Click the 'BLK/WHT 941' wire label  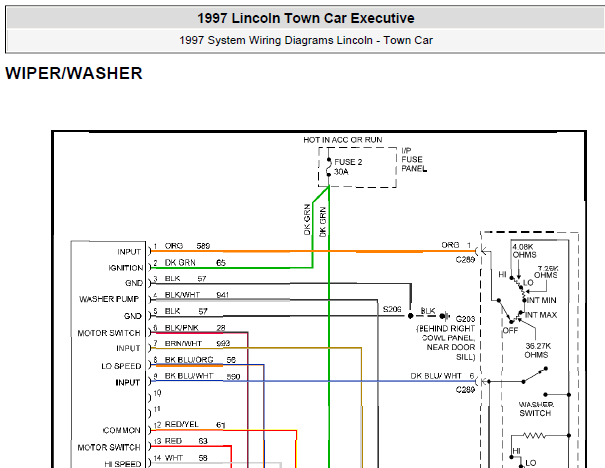click(197, 295)
